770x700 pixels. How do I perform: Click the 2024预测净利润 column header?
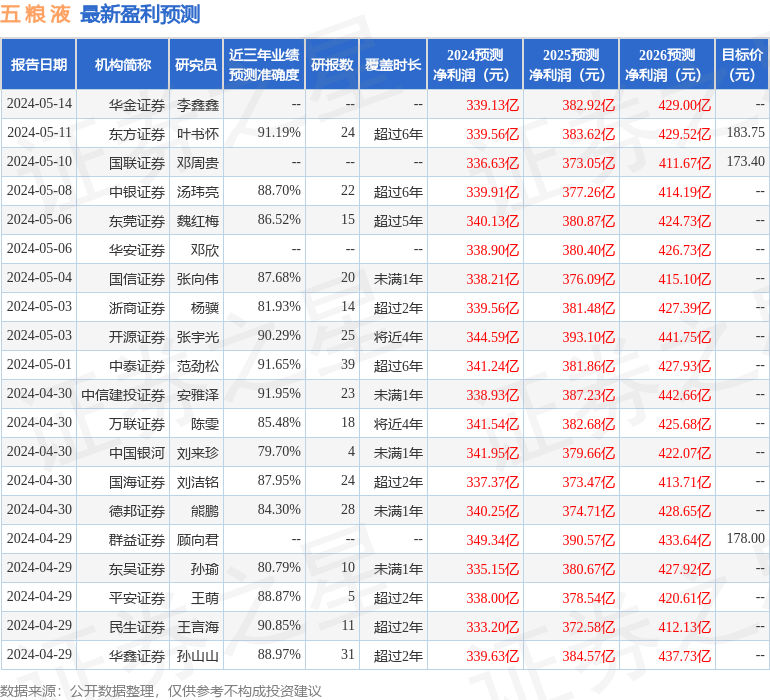[475, 65]
